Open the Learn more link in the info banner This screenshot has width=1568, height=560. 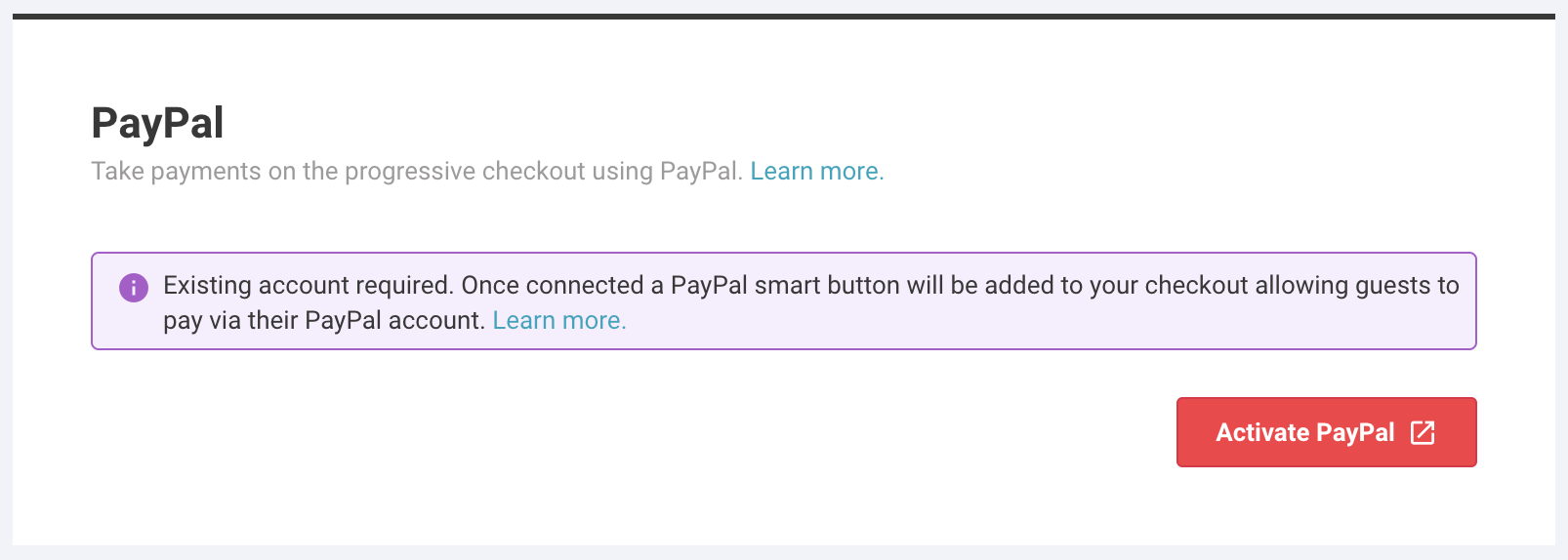click(558, 320)
